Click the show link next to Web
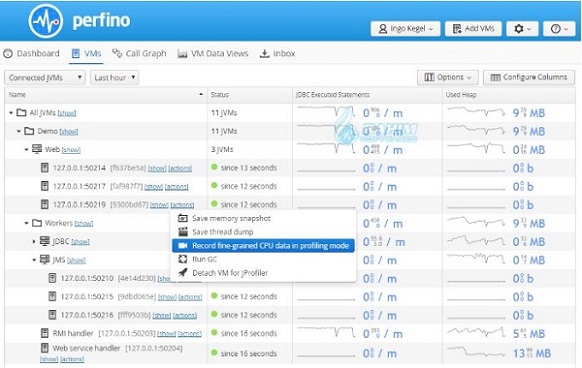Screen dimensions: 582x368 pyautogui.click(x=71, y=150)
